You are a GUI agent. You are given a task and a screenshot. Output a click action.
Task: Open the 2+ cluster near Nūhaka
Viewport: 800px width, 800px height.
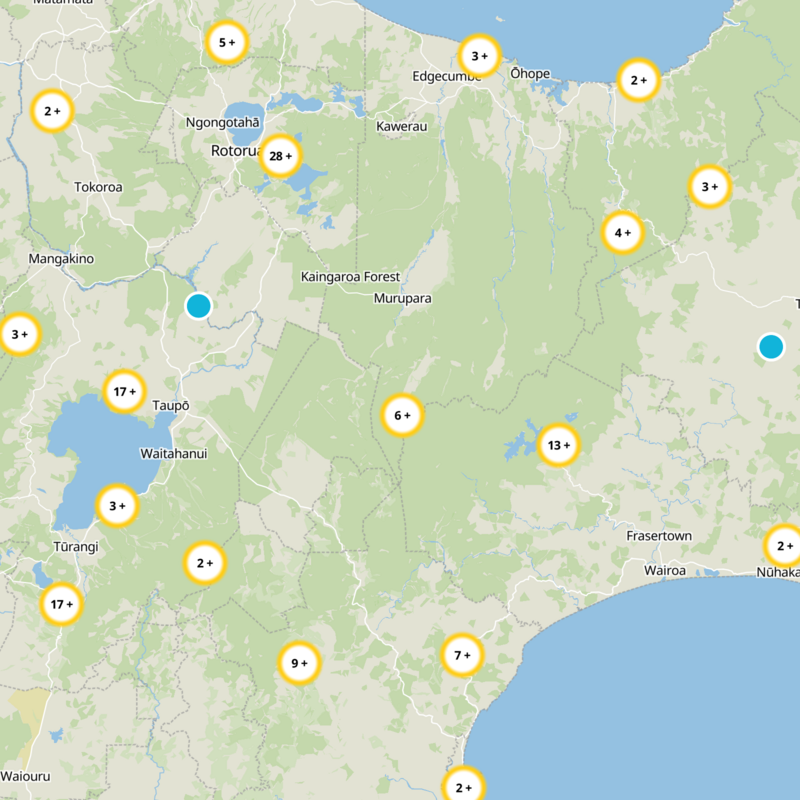click(784, 546)
